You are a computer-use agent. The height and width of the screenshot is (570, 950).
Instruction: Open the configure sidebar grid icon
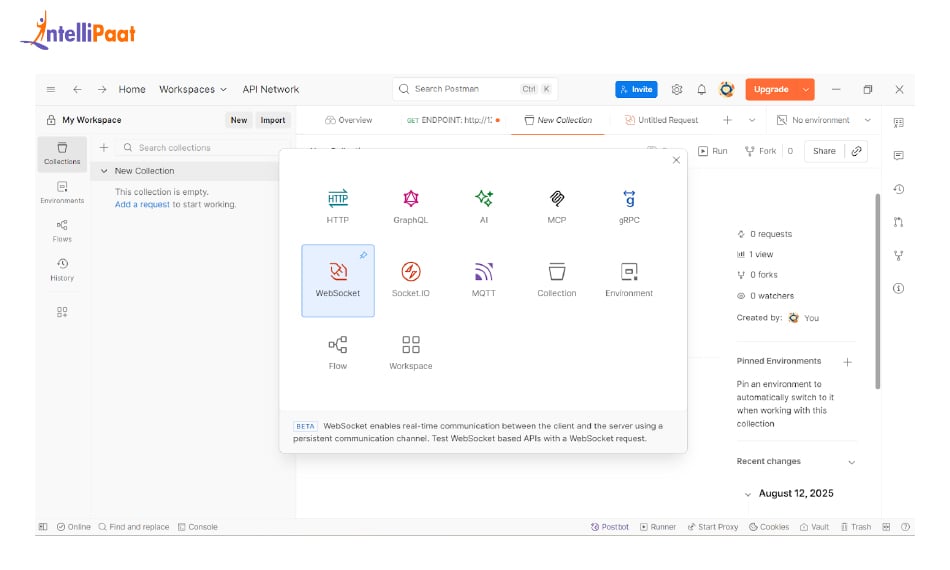pyautogui.click(x=62, y=312)
